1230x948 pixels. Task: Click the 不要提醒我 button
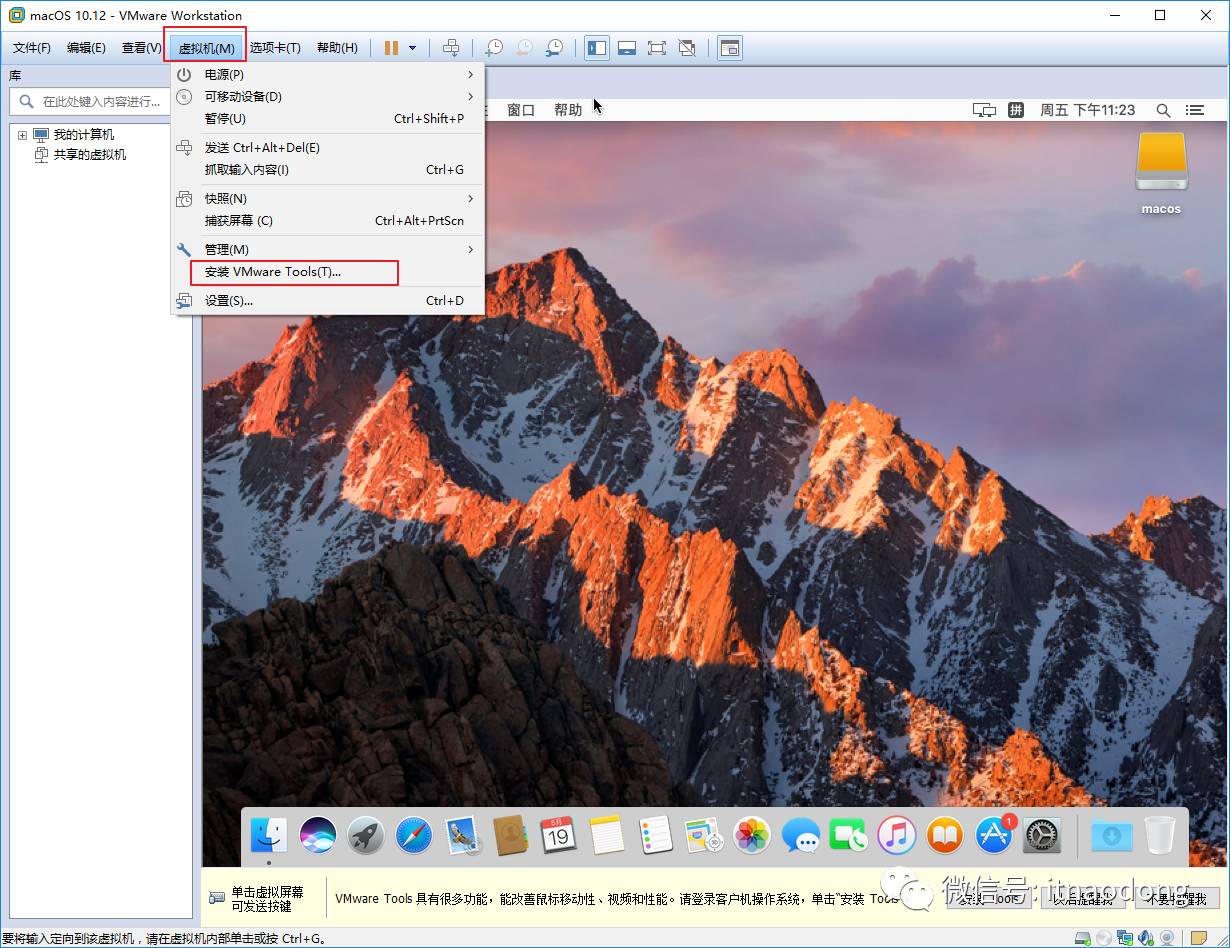1178,898
